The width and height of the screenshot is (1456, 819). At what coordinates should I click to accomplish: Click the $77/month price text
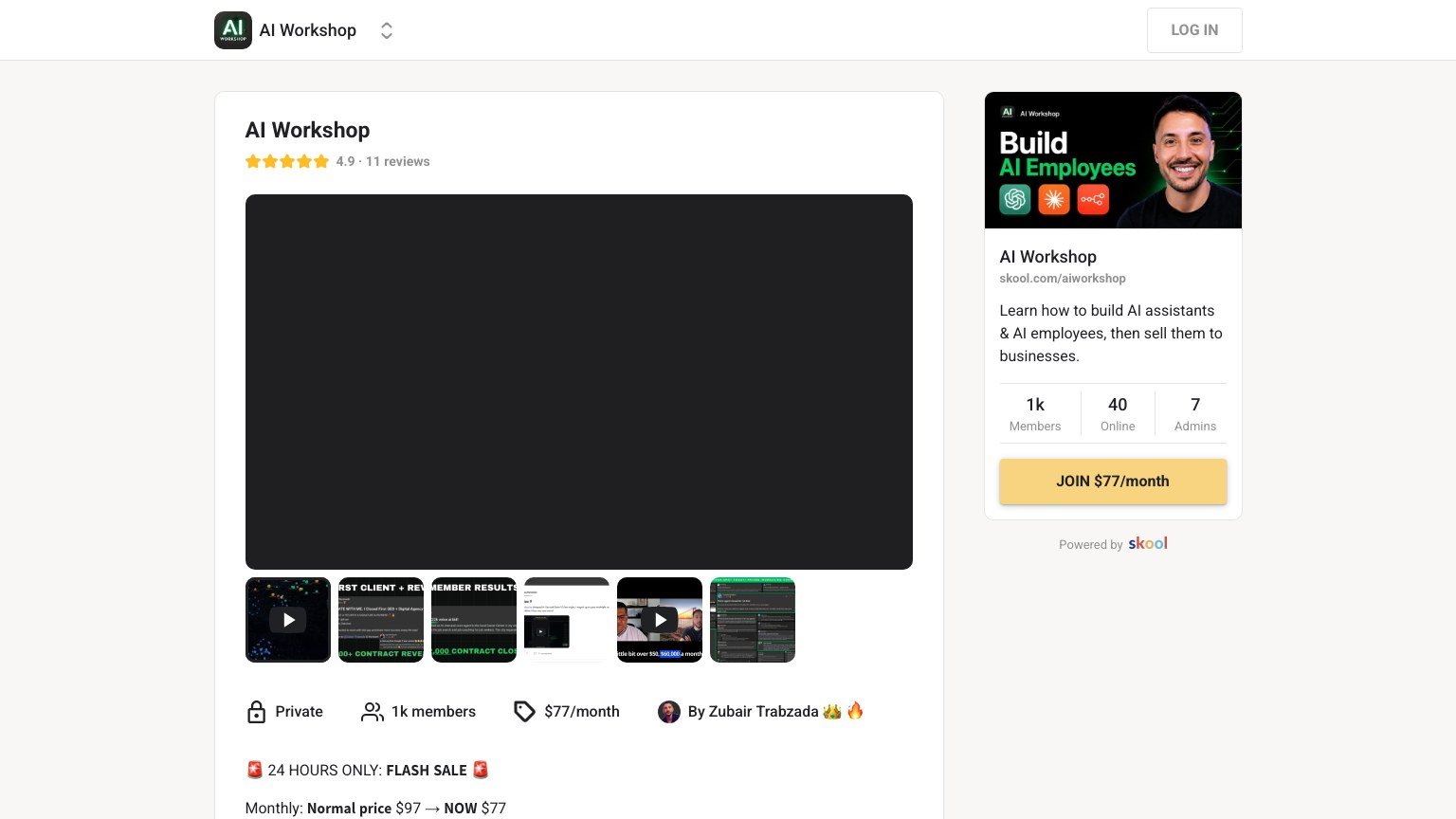click(x=582, y=712)
